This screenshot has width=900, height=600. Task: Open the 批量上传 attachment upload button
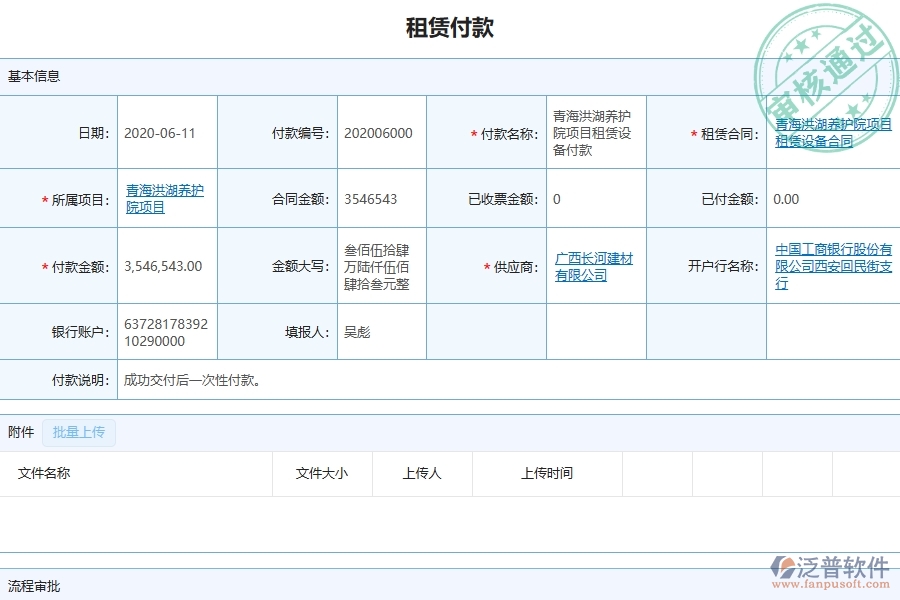coord(79,432)
